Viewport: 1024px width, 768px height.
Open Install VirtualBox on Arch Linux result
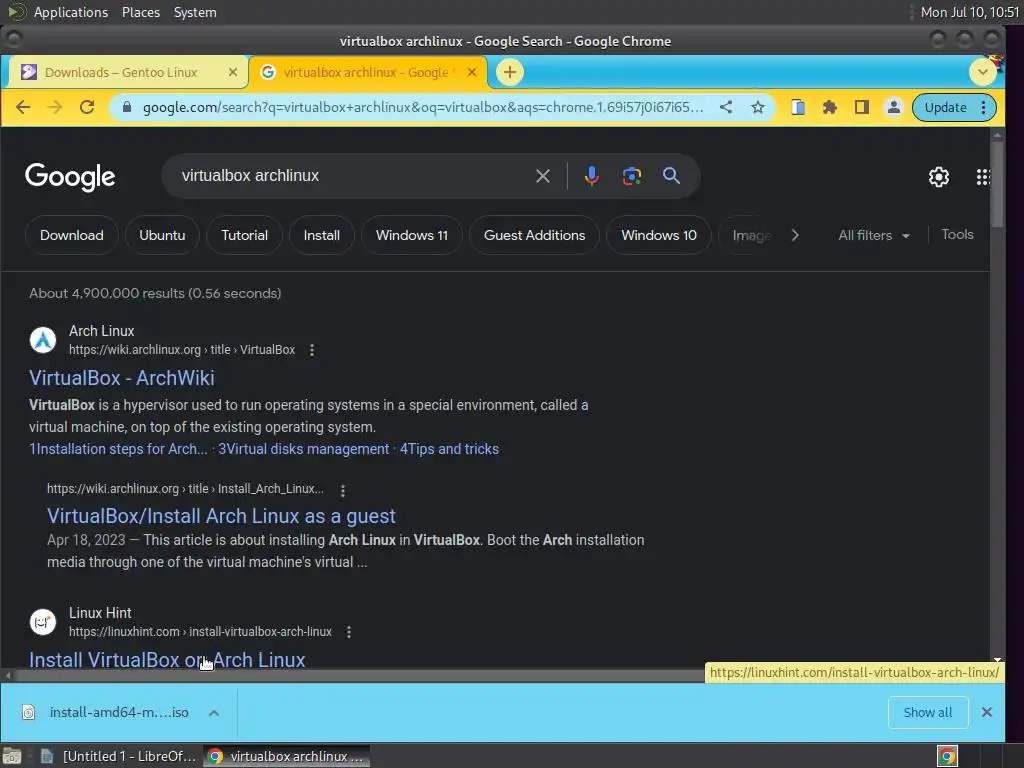click(x=167, y=660)
